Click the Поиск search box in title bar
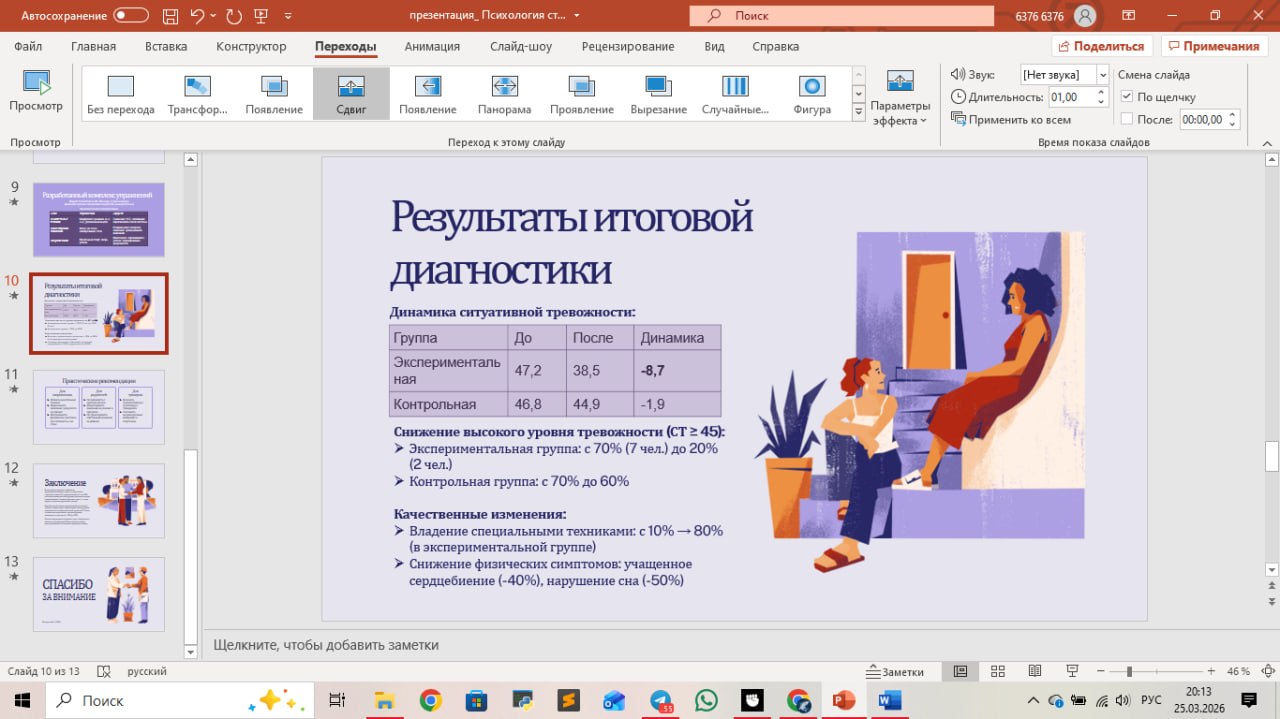Screen dimensions: 1280x719 pos(842,15)
